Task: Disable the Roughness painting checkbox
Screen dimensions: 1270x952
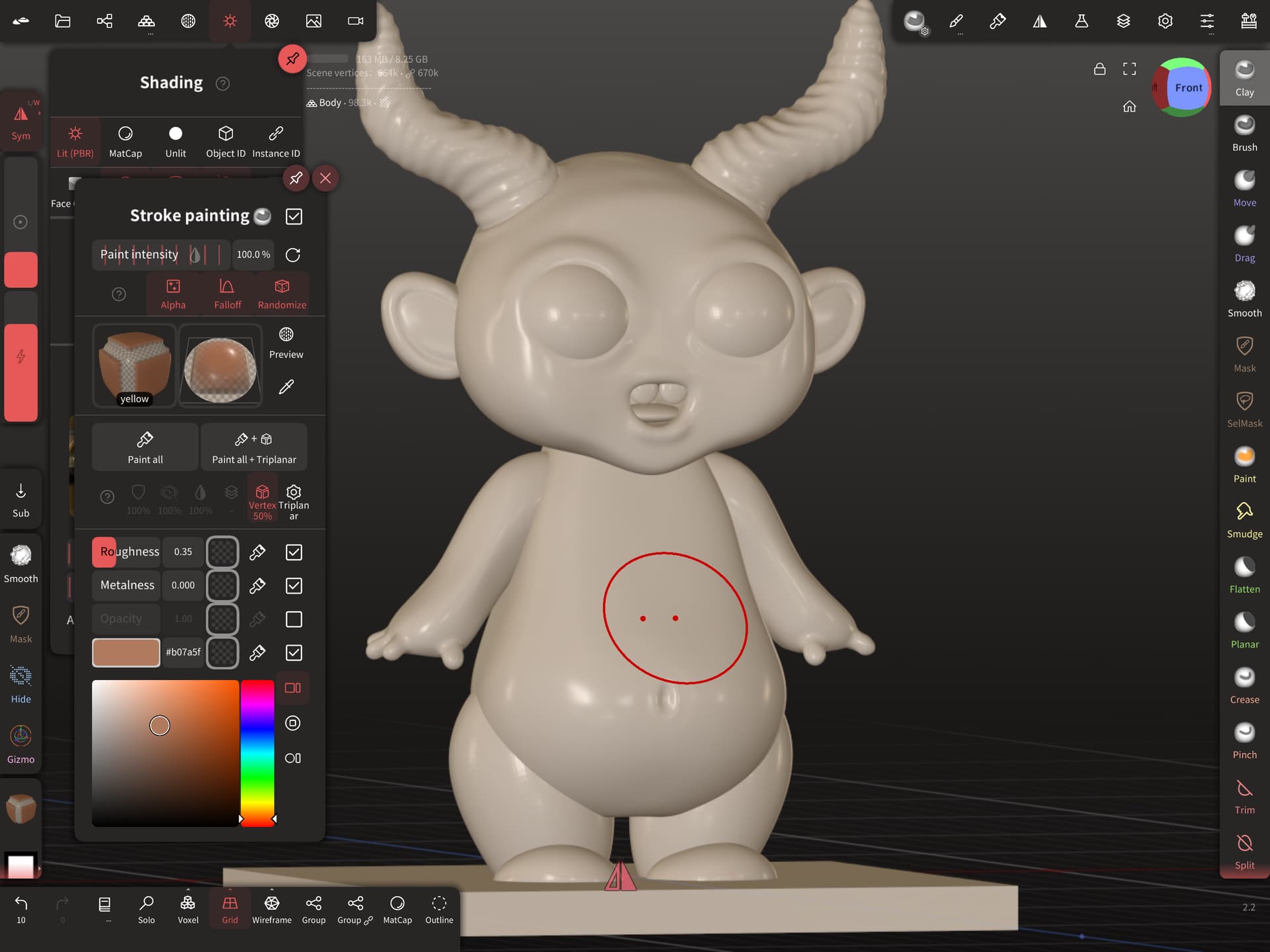Action: click(294, 552)
